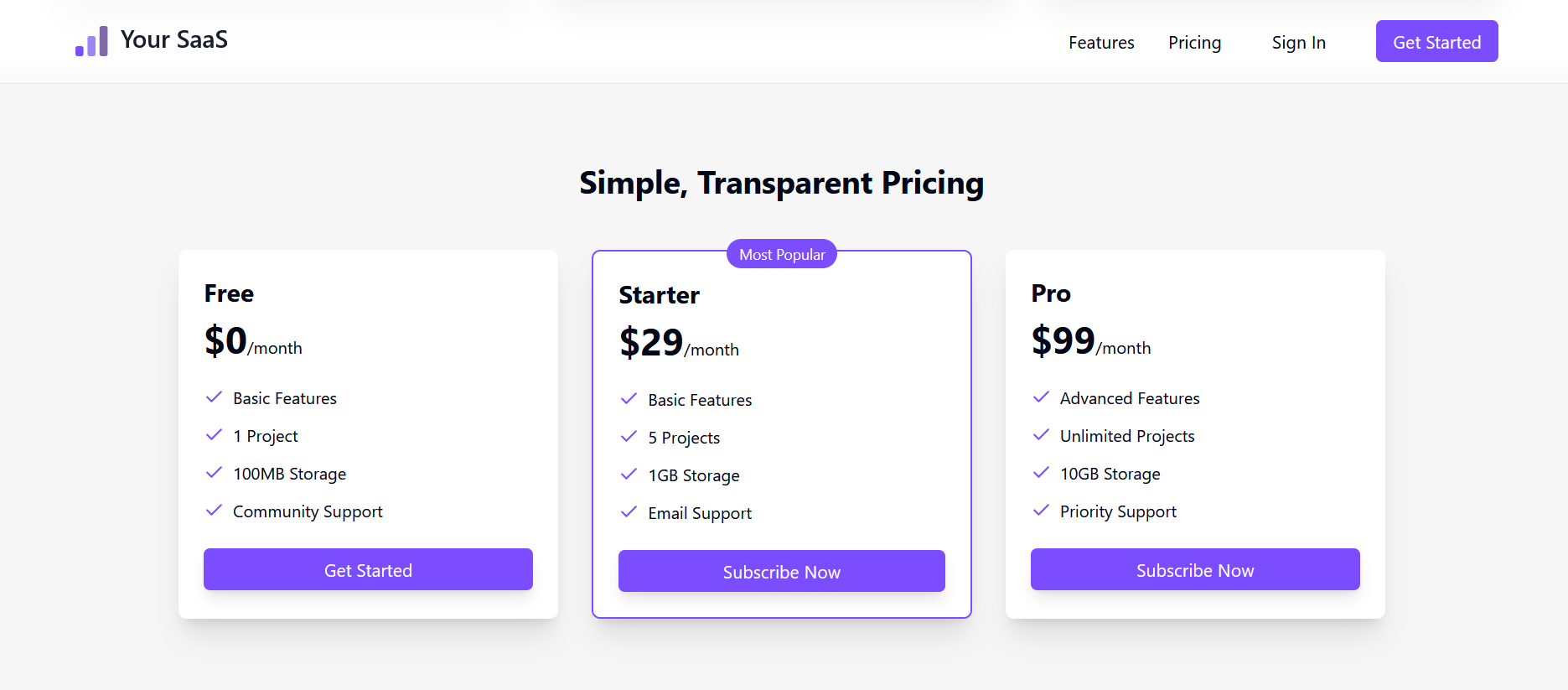This screenshot has height=690, width=1568.
Task: Select Pricing in the navigation bar
Action: (x=1194, y=42)
